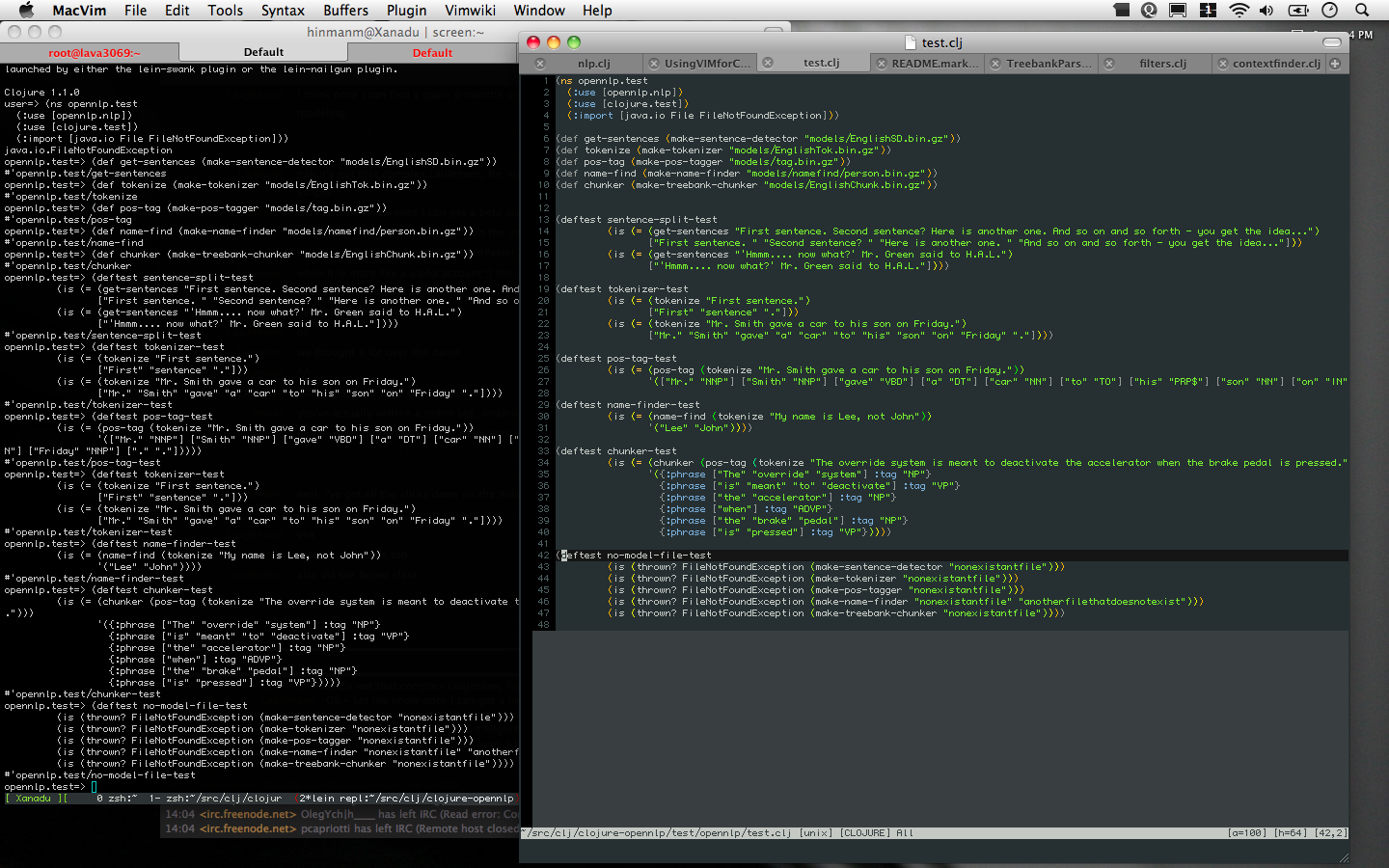Click first irc.freenode.net notification line
The width and height of the screenshot is (1389, 868).
[341, 814]
